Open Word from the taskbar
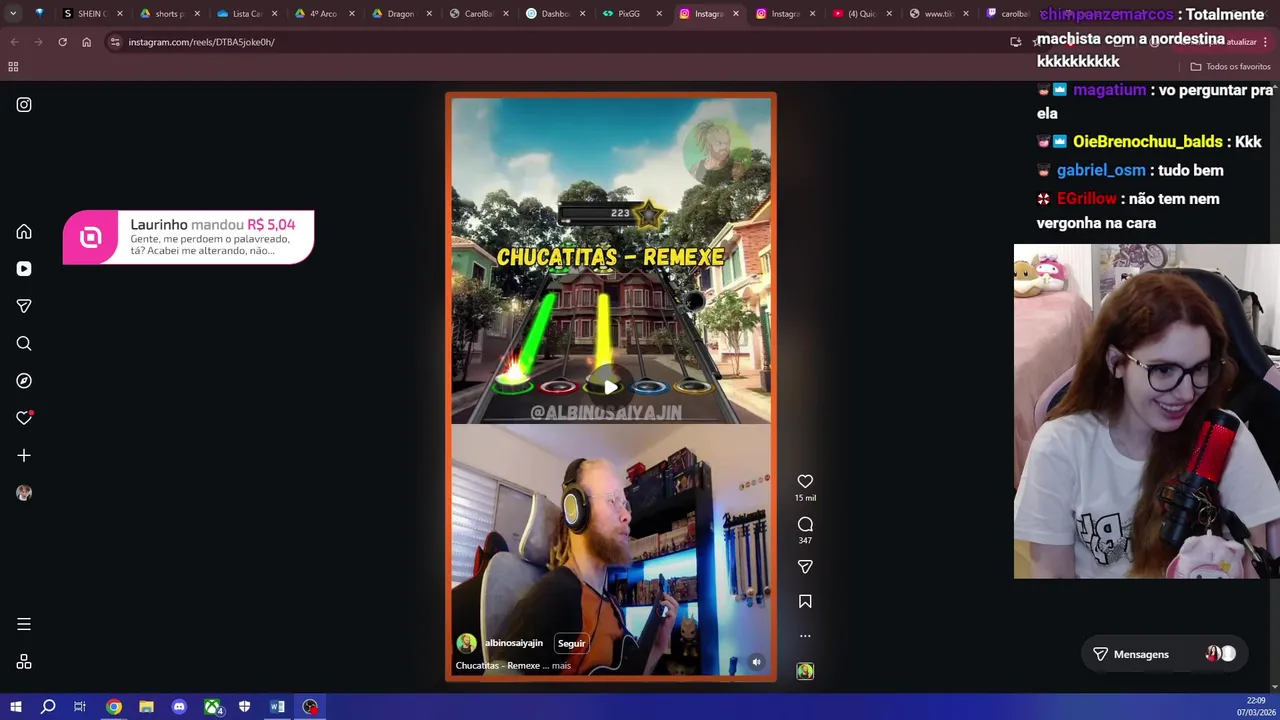 click(277, 707)
